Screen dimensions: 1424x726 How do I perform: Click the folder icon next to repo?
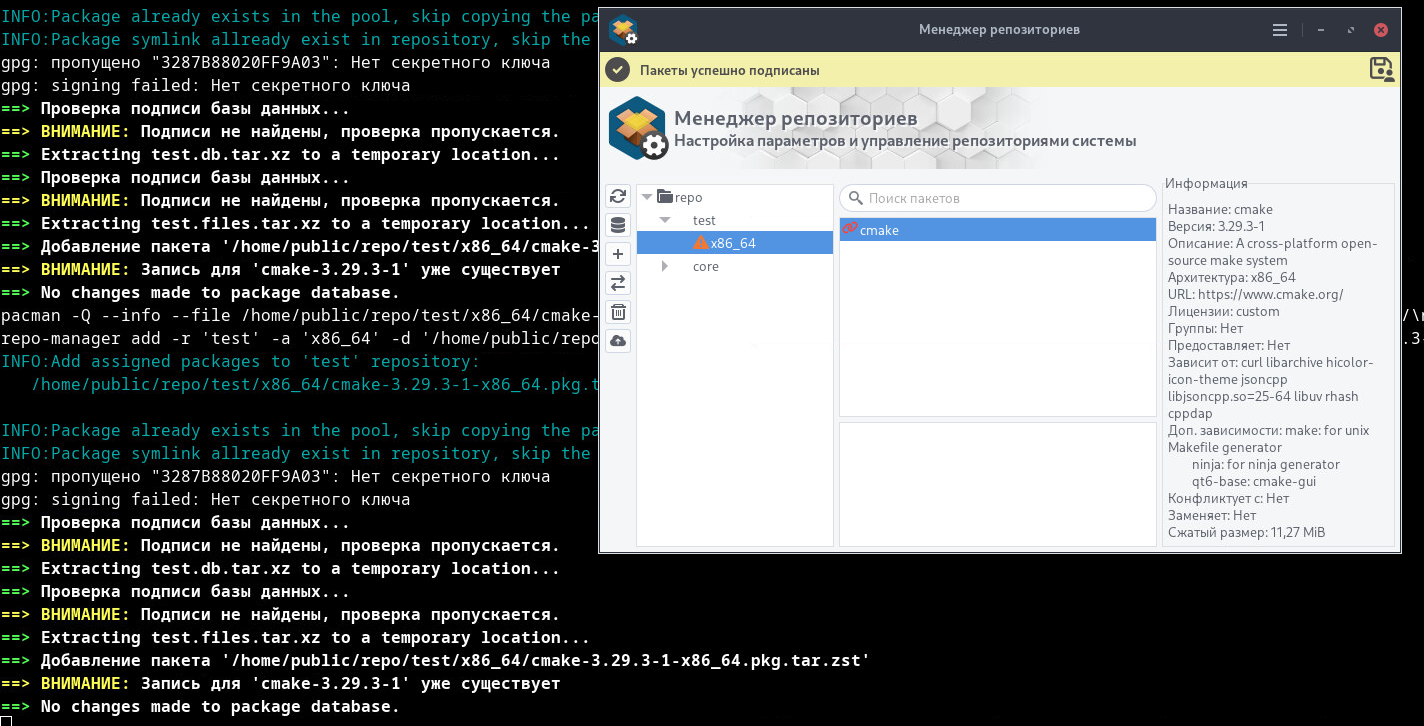pos(665,197)
